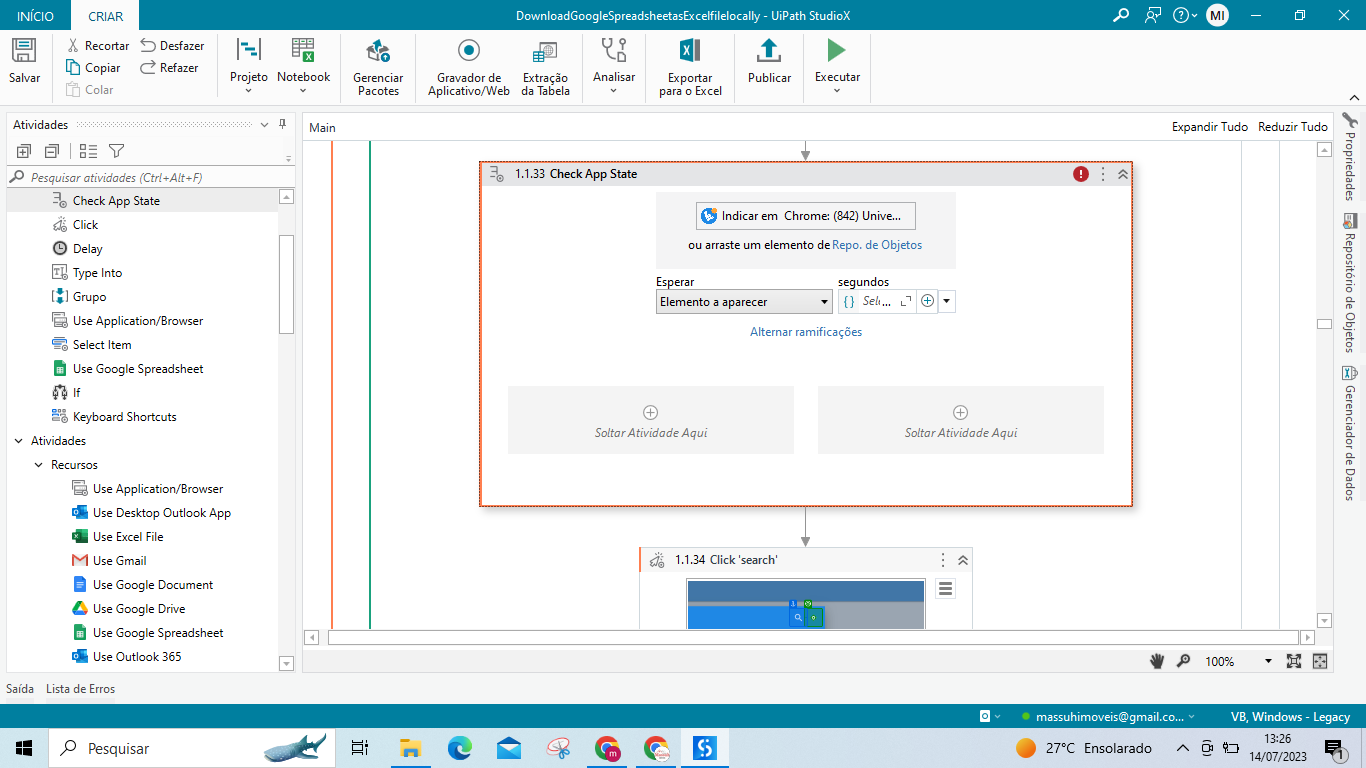Open the Lista de Erros tab

point(80,689)
